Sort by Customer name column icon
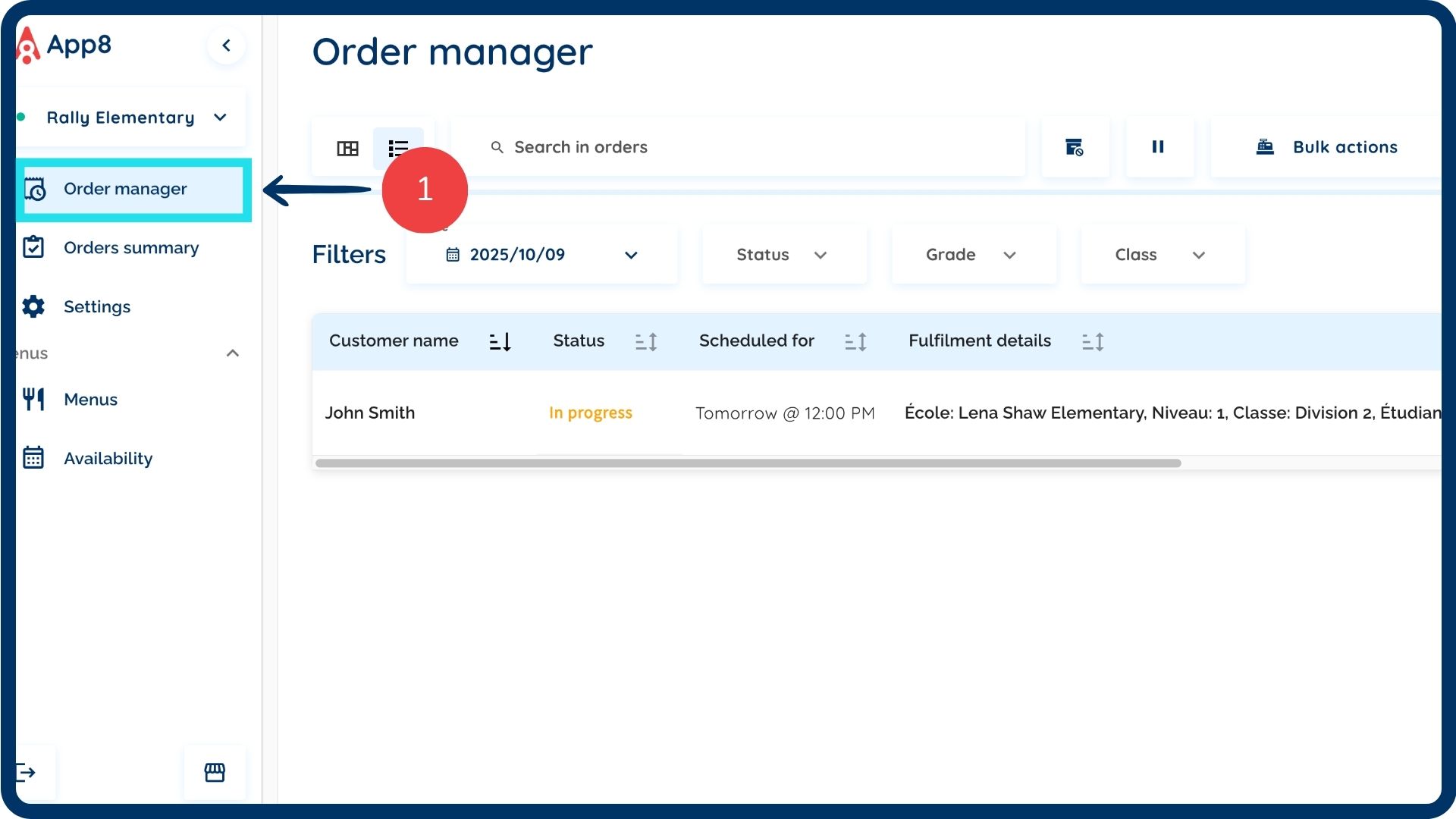Image resolution: width=1456 pixels, height=819 pixels. 500,342
